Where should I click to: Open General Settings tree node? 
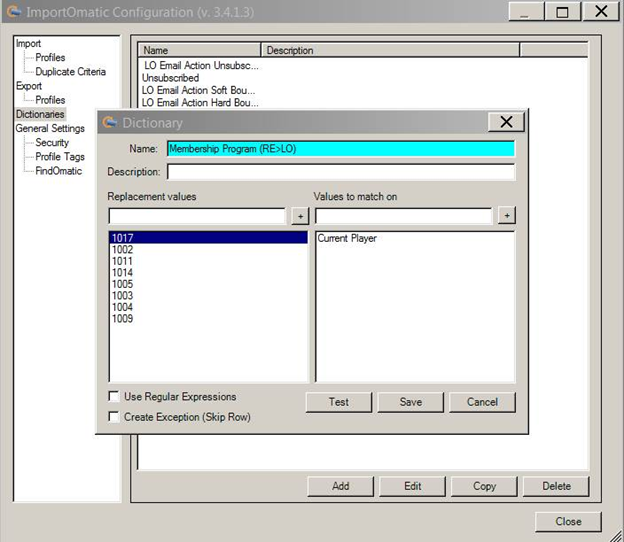[50, 129]
